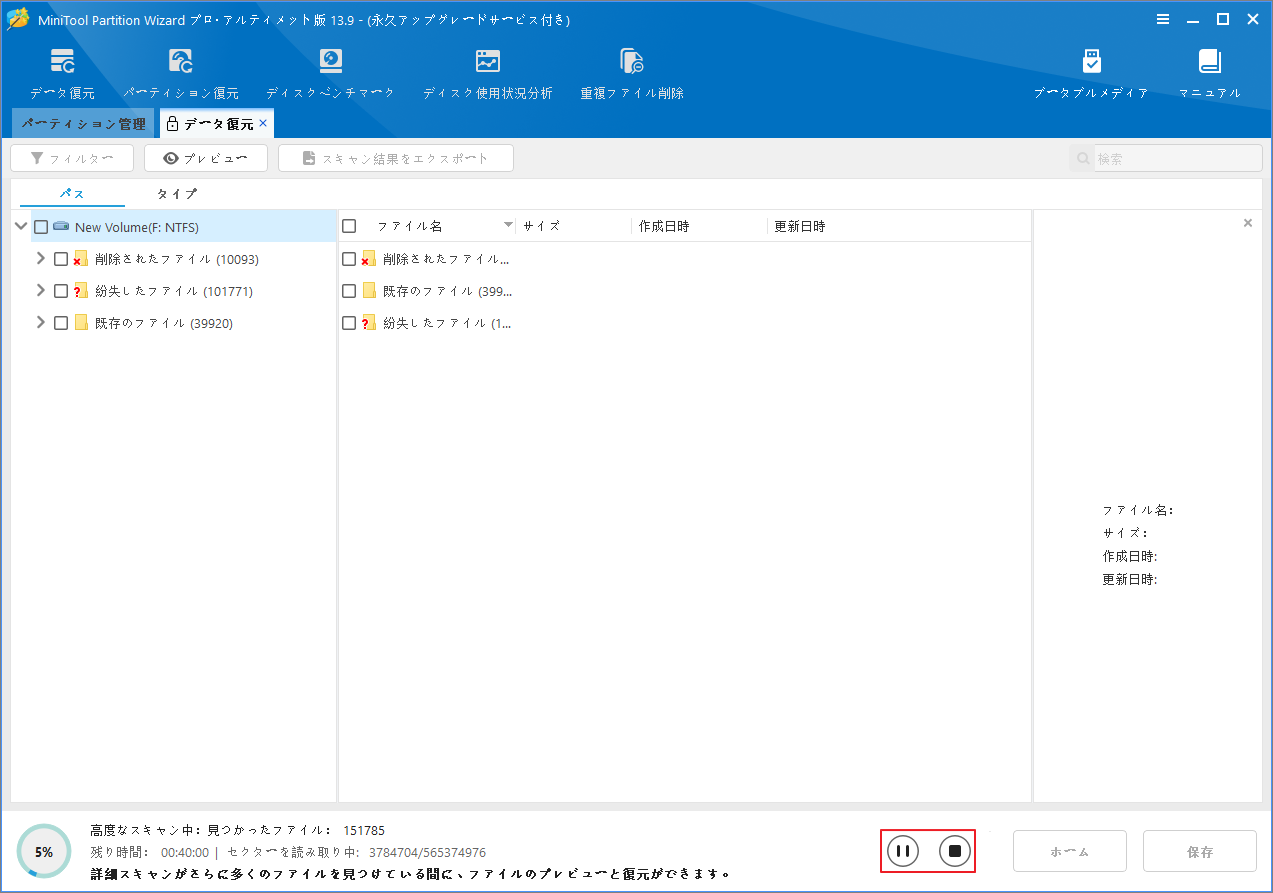Open ファイル名 column sort dropdown
The image size is (1273, 893).
point(508,226)
